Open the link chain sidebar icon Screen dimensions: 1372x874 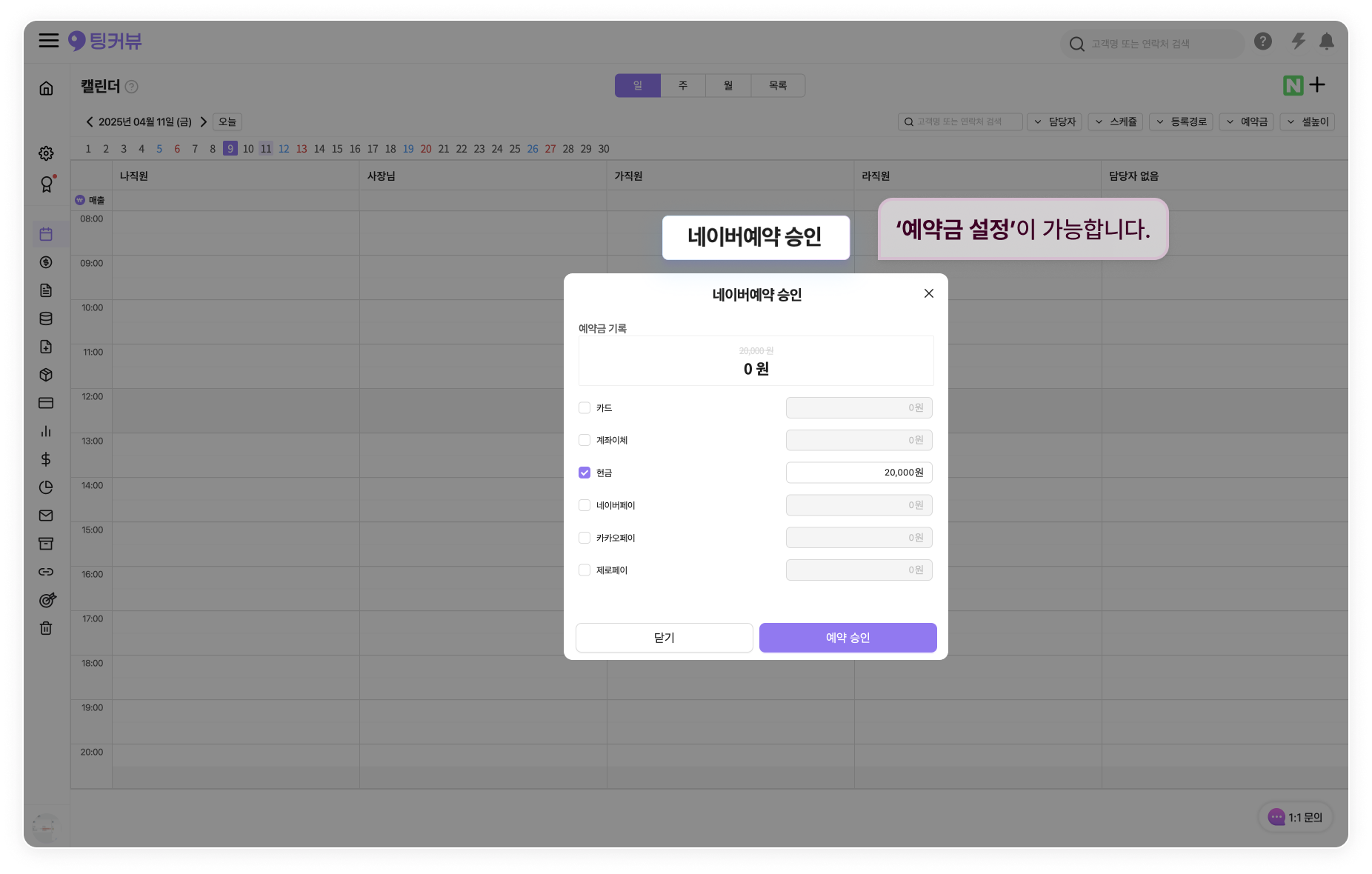click(46, 572)
